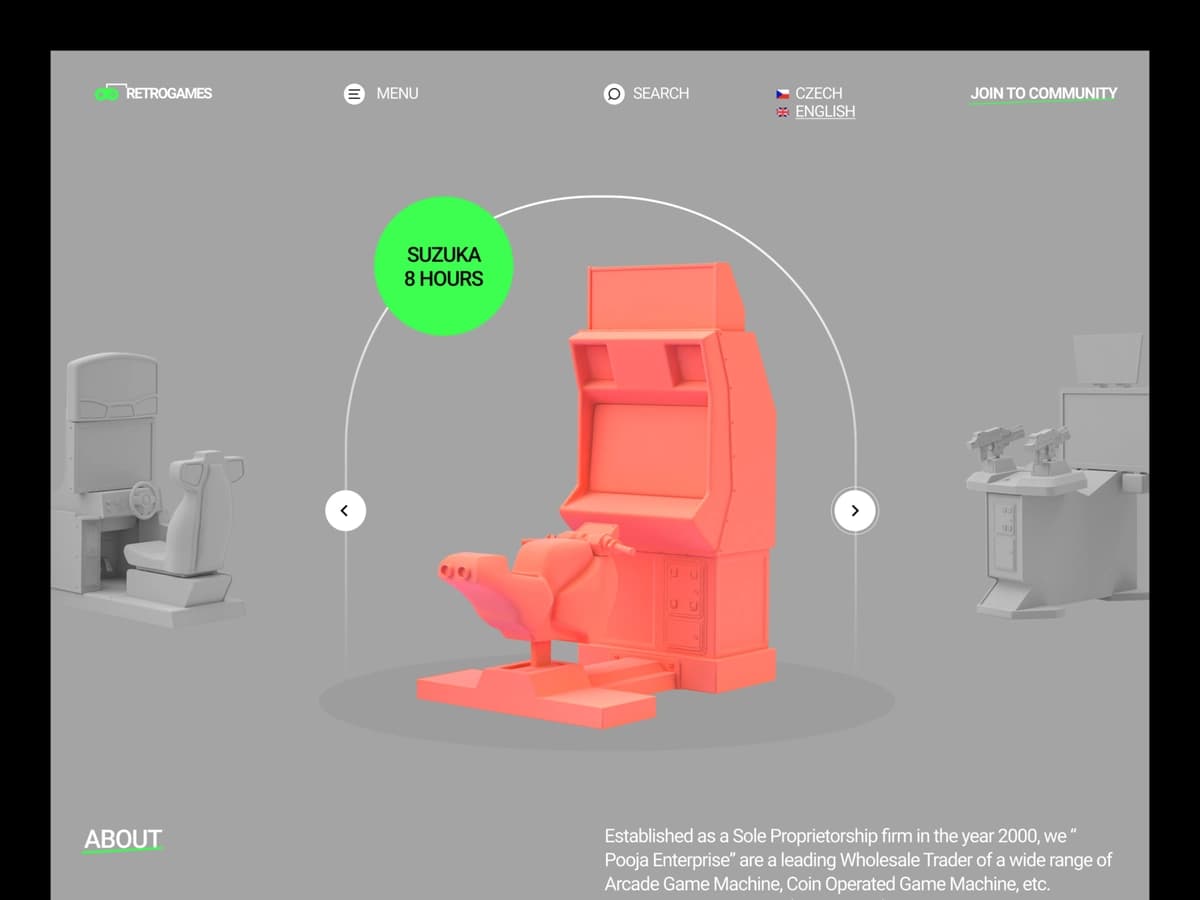Click the MENU label
This screenshot has height=900, width=1200.
tap(397, 93)
